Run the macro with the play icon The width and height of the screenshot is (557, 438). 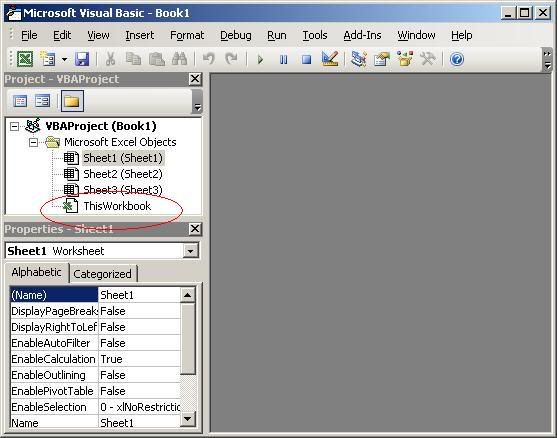coord(260,59)
